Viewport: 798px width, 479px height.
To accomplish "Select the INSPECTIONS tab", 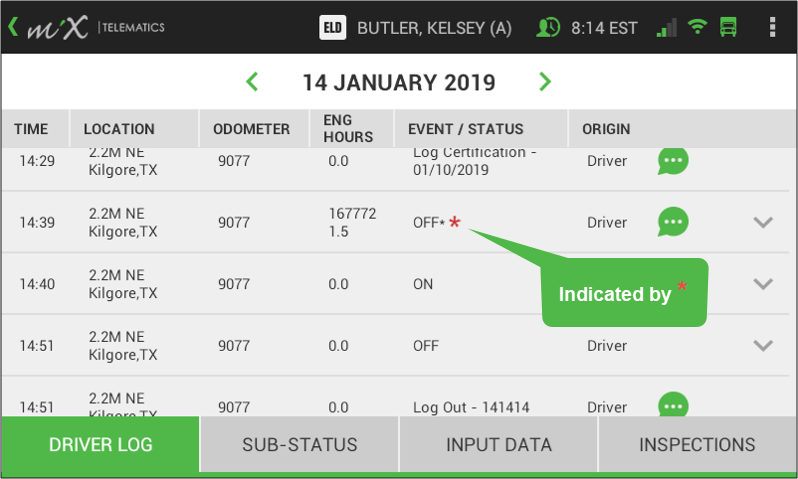I will click(x=697, y=444).
